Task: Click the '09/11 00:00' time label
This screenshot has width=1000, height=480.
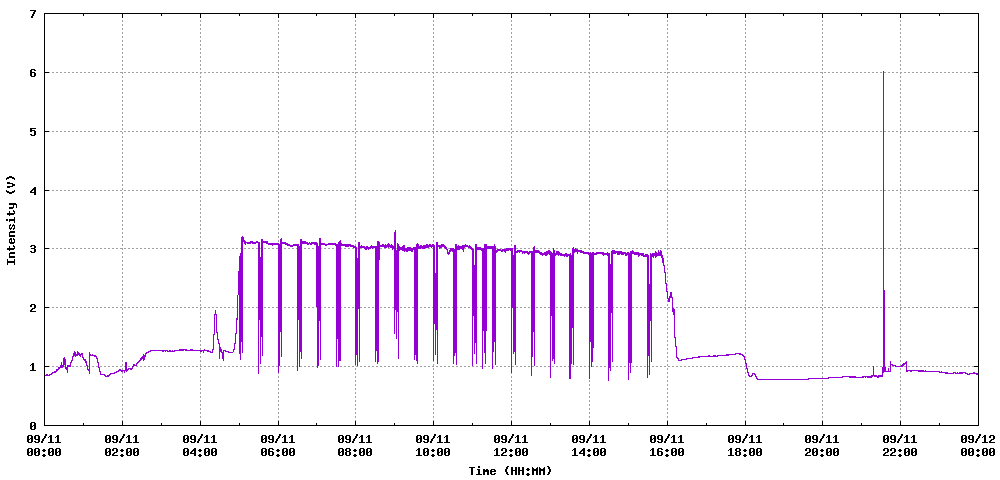Action: (45, 446)
